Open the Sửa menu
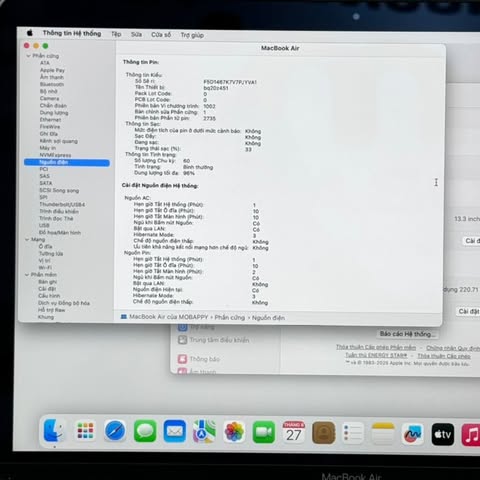 (x=136, y=34)
